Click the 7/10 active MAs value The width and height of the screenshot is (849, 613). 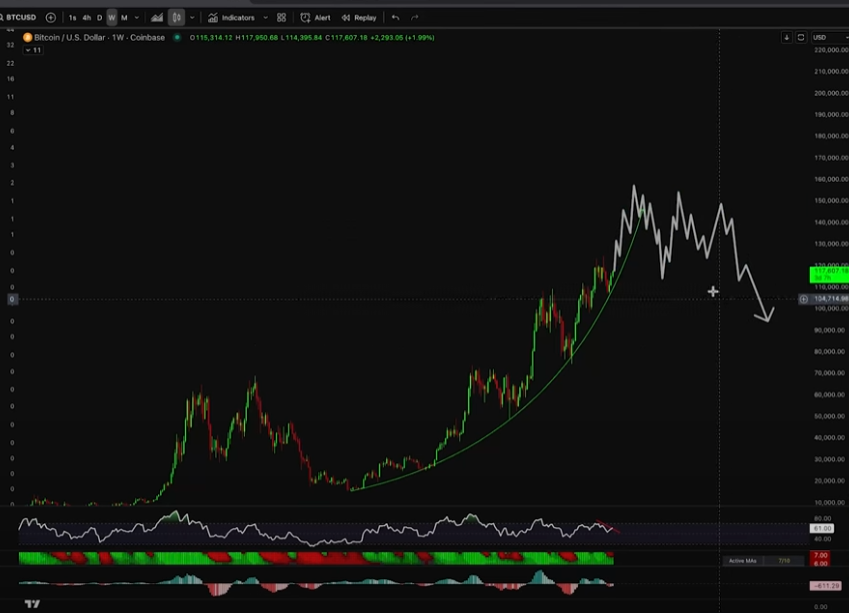(x=783, y=560)
